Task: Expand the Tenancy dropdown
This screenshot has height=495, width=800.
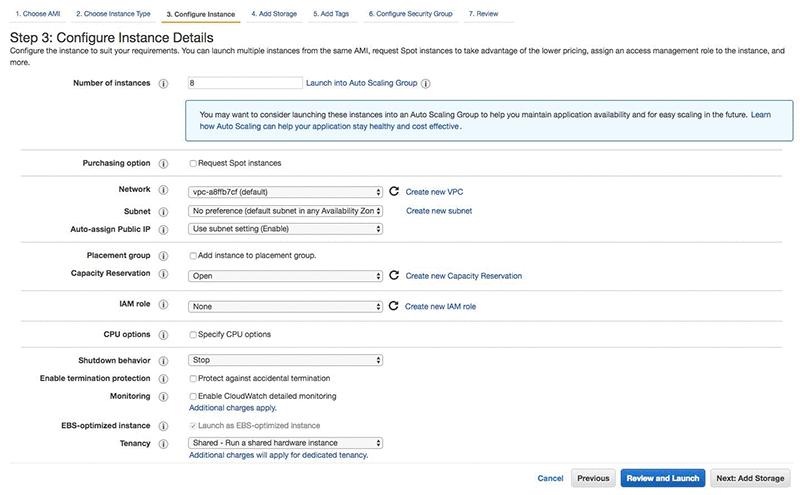Action: (286, 443)
